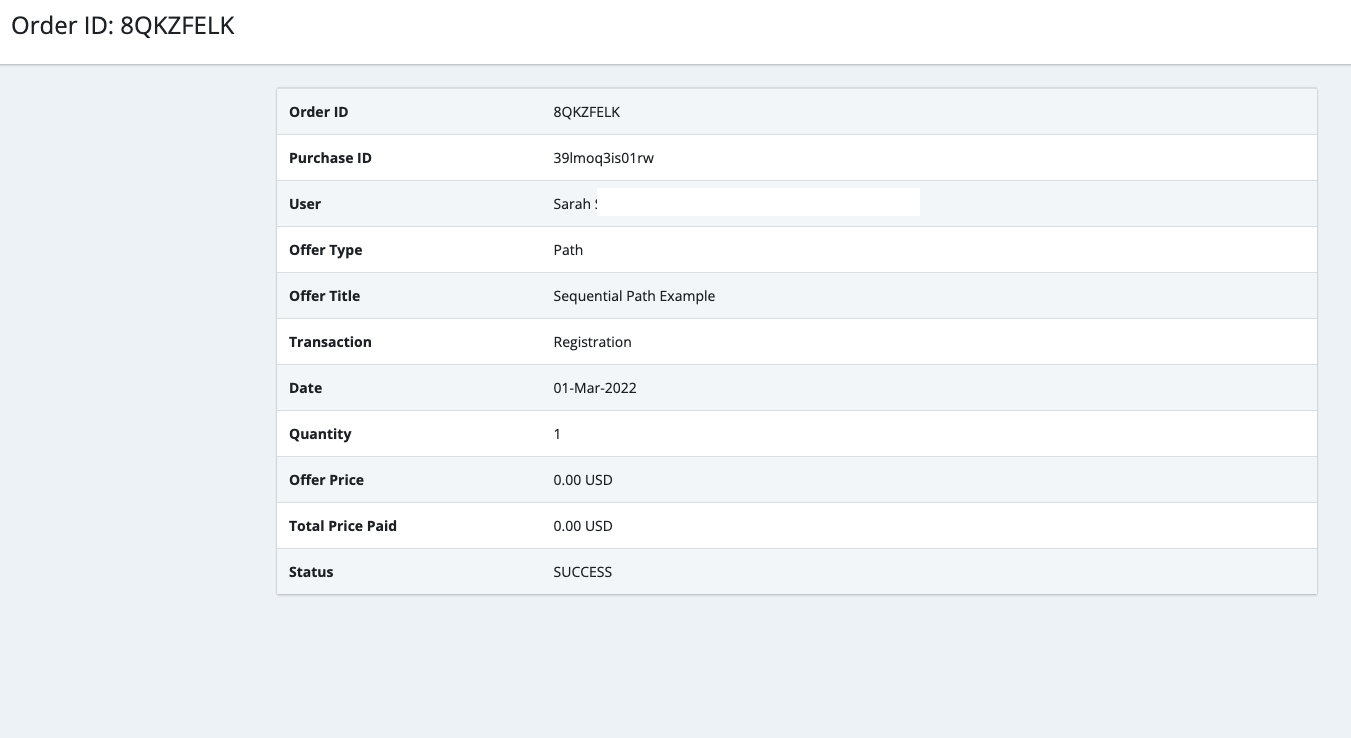The image size is (1351, 738).
Task: Select the purchase ID value 39lmoq3is01rw
Action: coord(603,158)
